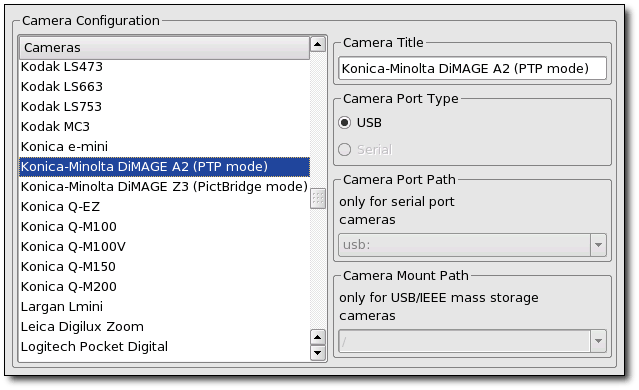Select Konica Q-M150 in the camera list
Image resolution: width=639 pixels, height=390 pixels.
pos(164,267)
